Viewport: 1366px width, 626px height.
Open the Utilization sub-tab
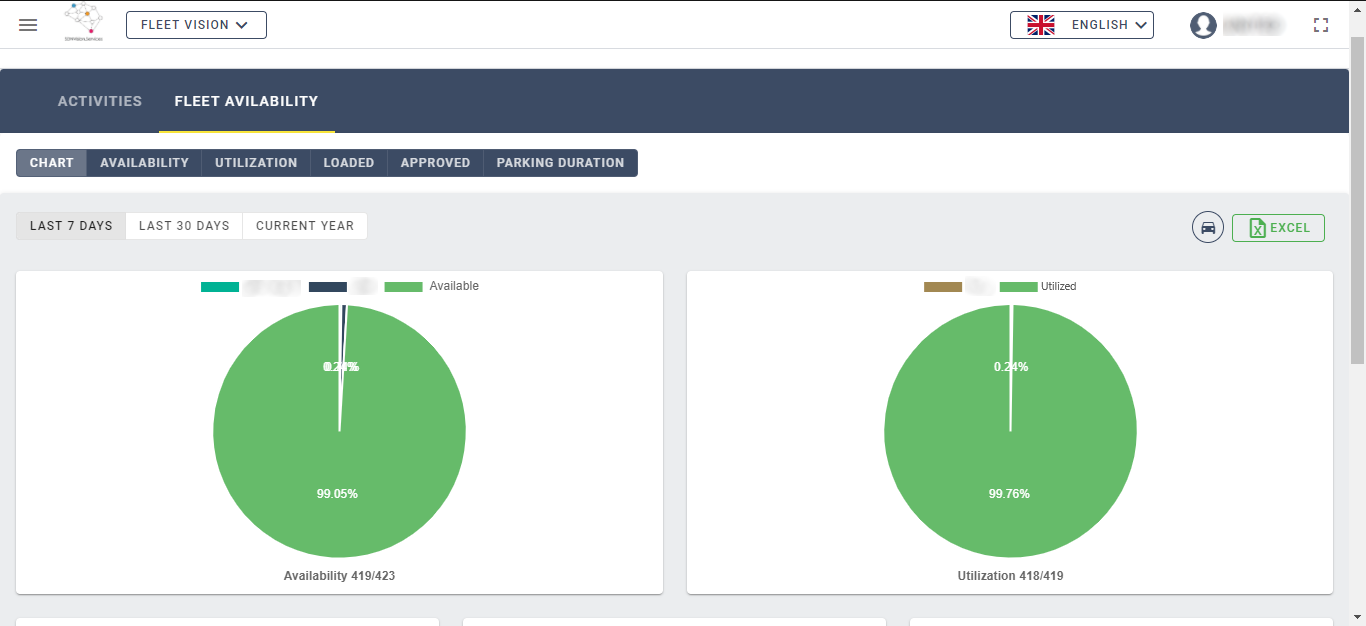point(256,163)
